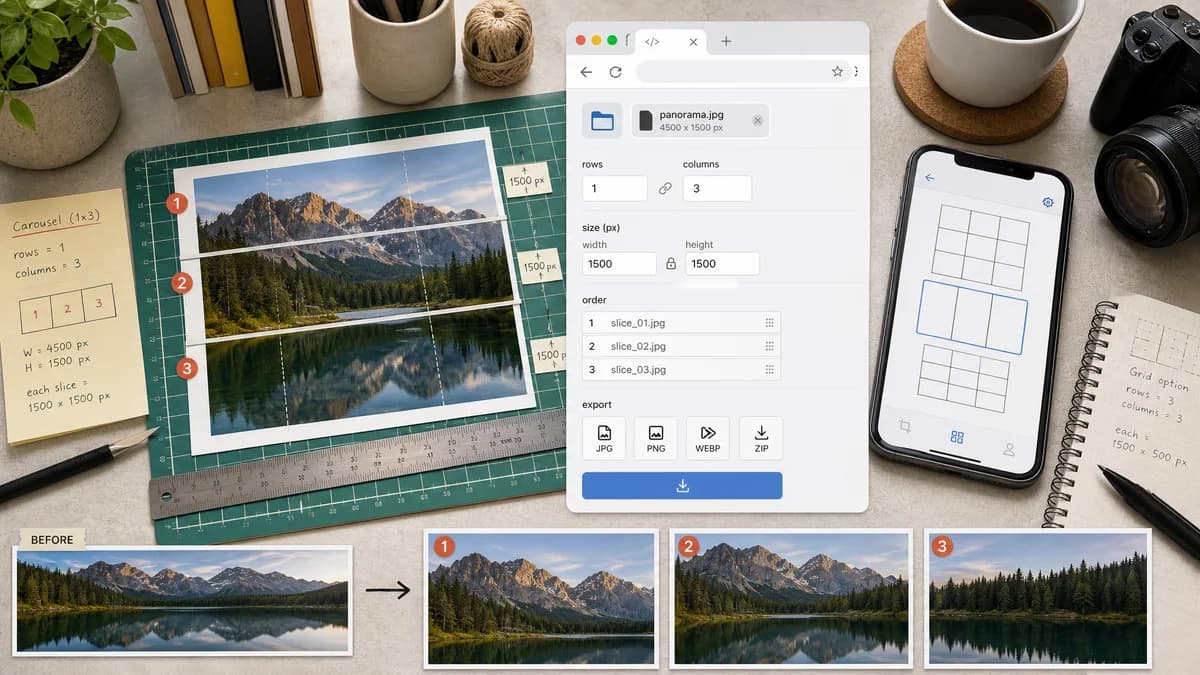
Task: Go back in the browser window
Action: tap(586, 72)
